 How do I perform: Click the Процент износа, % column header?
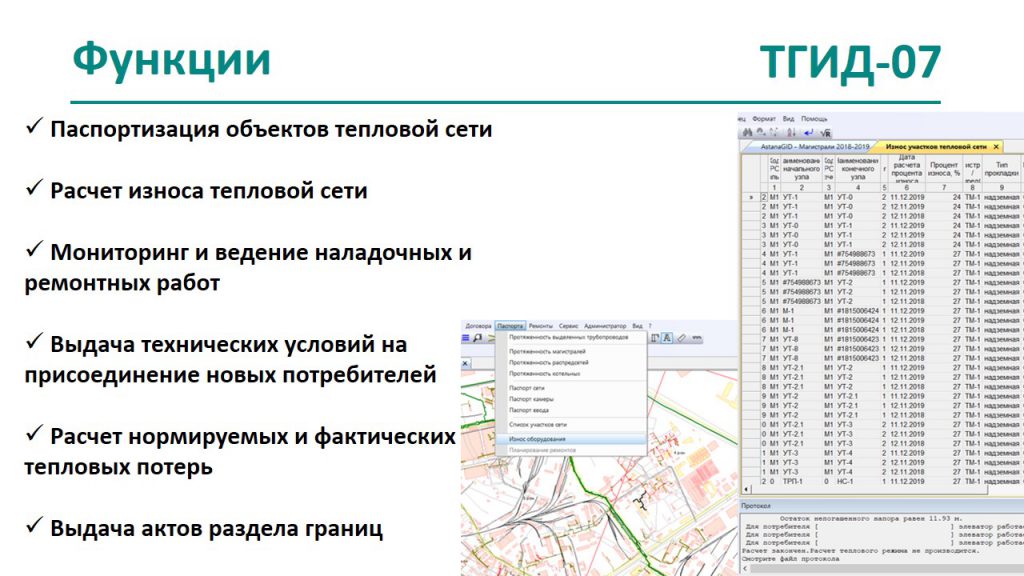944,168
